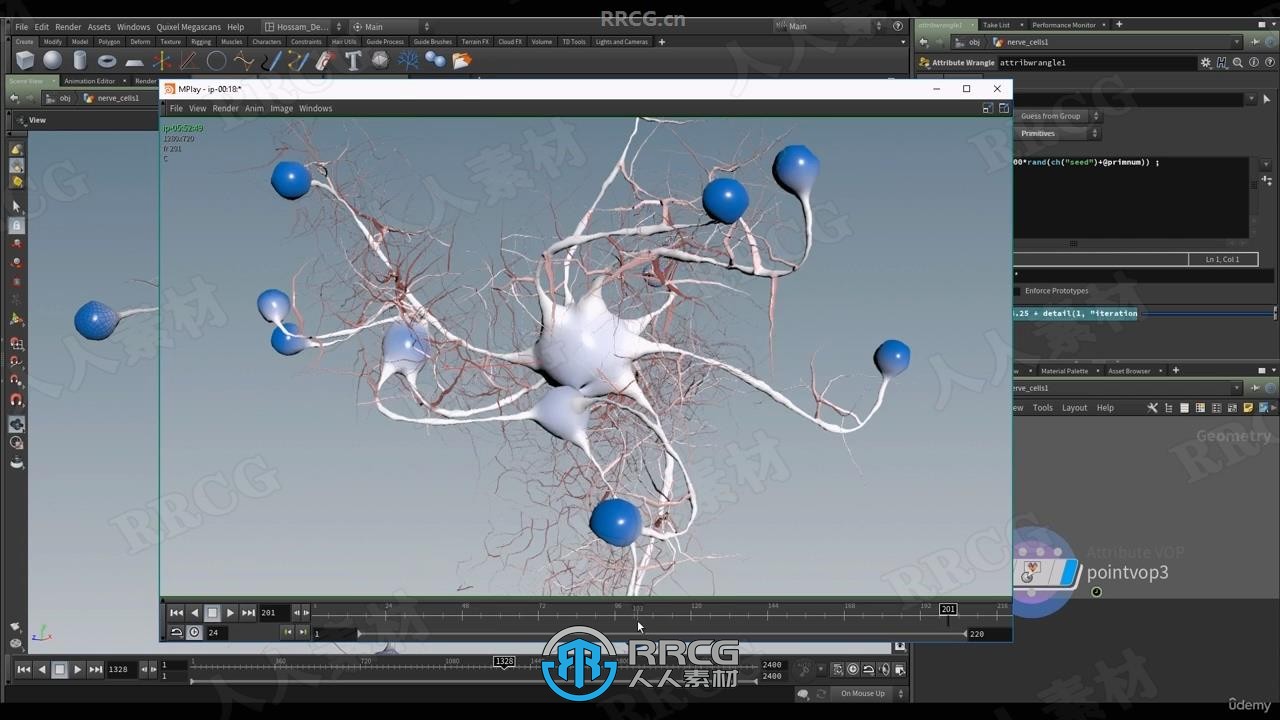Open the Anim menu in MPlay
The image size is (1280, 720).
tap(254, 108)
